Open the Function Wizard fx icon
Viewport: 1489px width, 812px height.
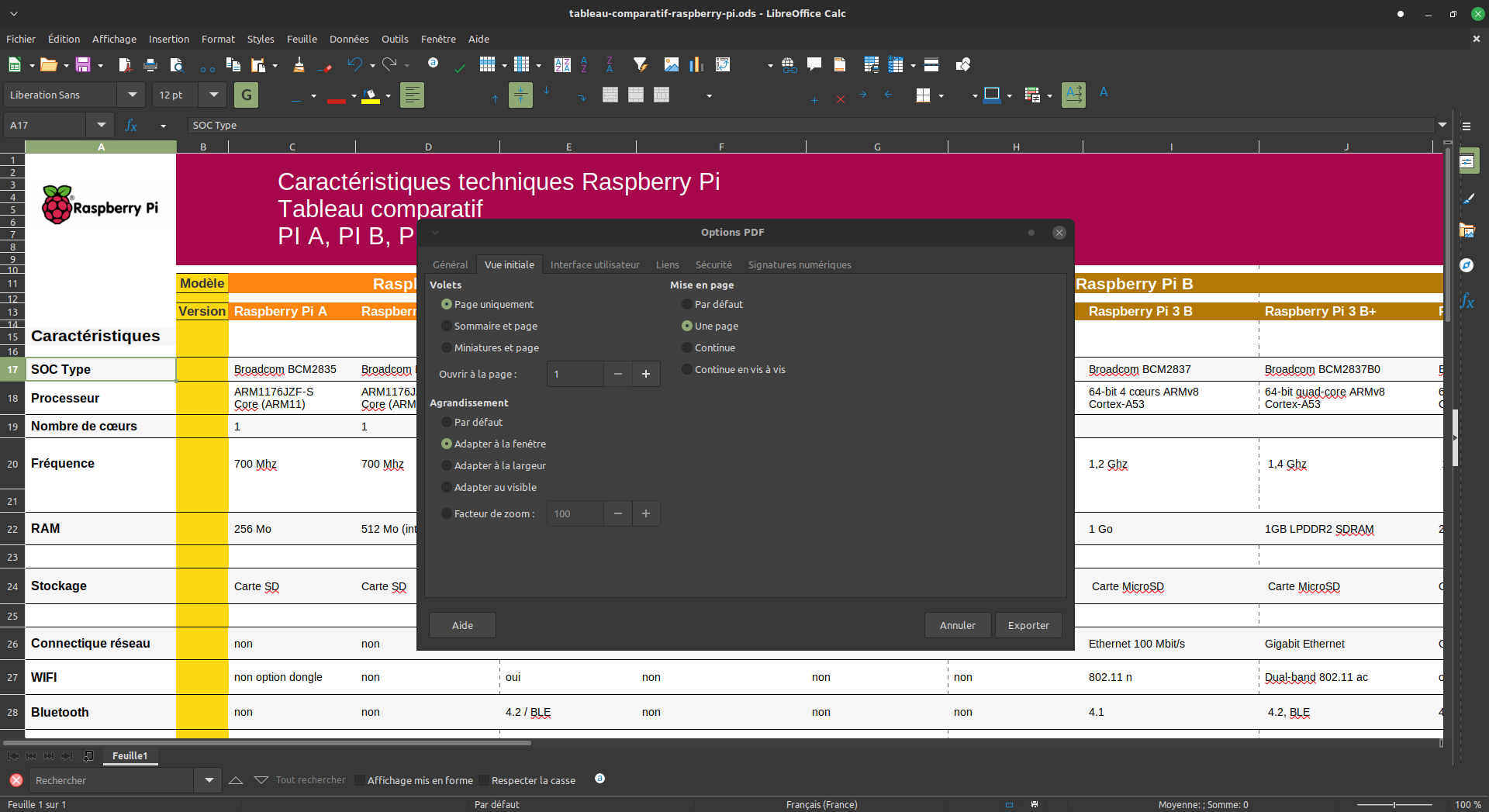[x=131, y=126]
